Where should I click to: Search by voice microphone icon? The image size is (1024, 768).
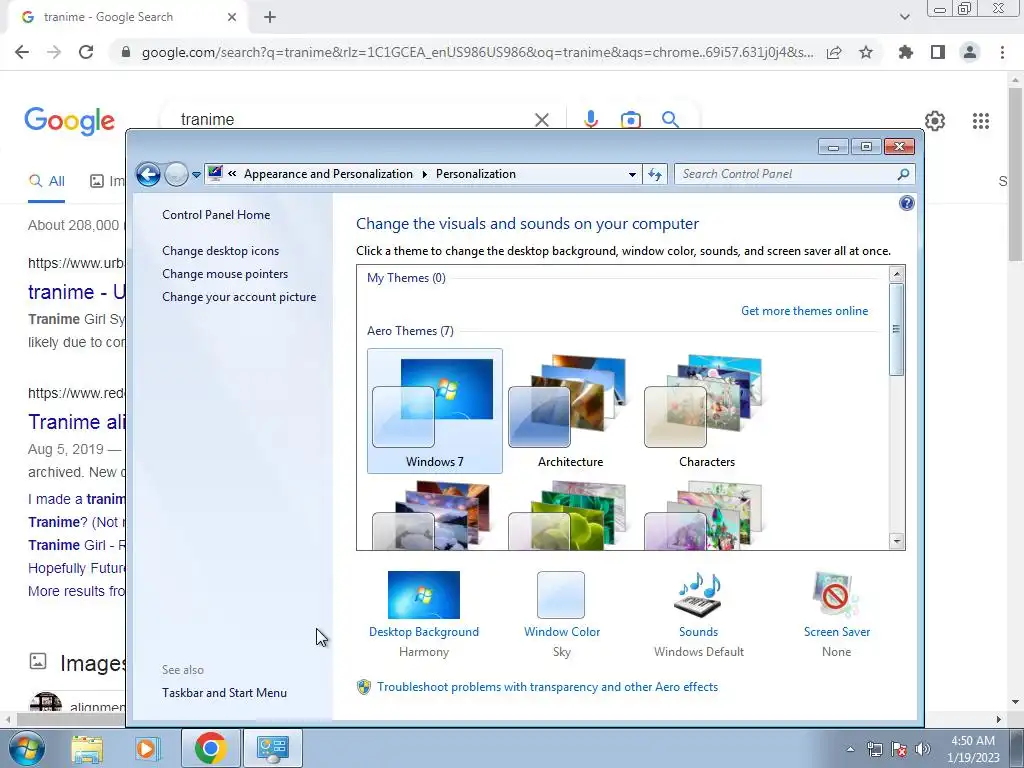pyautogui.click(x=590, y=120)
